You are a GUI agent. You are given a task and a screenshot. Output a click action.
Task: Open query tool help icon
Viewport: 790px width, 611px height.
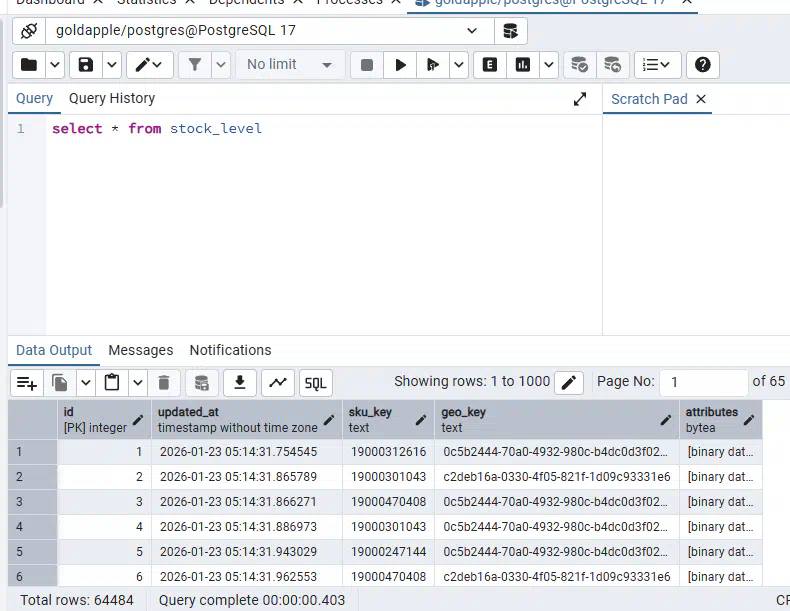703,65
